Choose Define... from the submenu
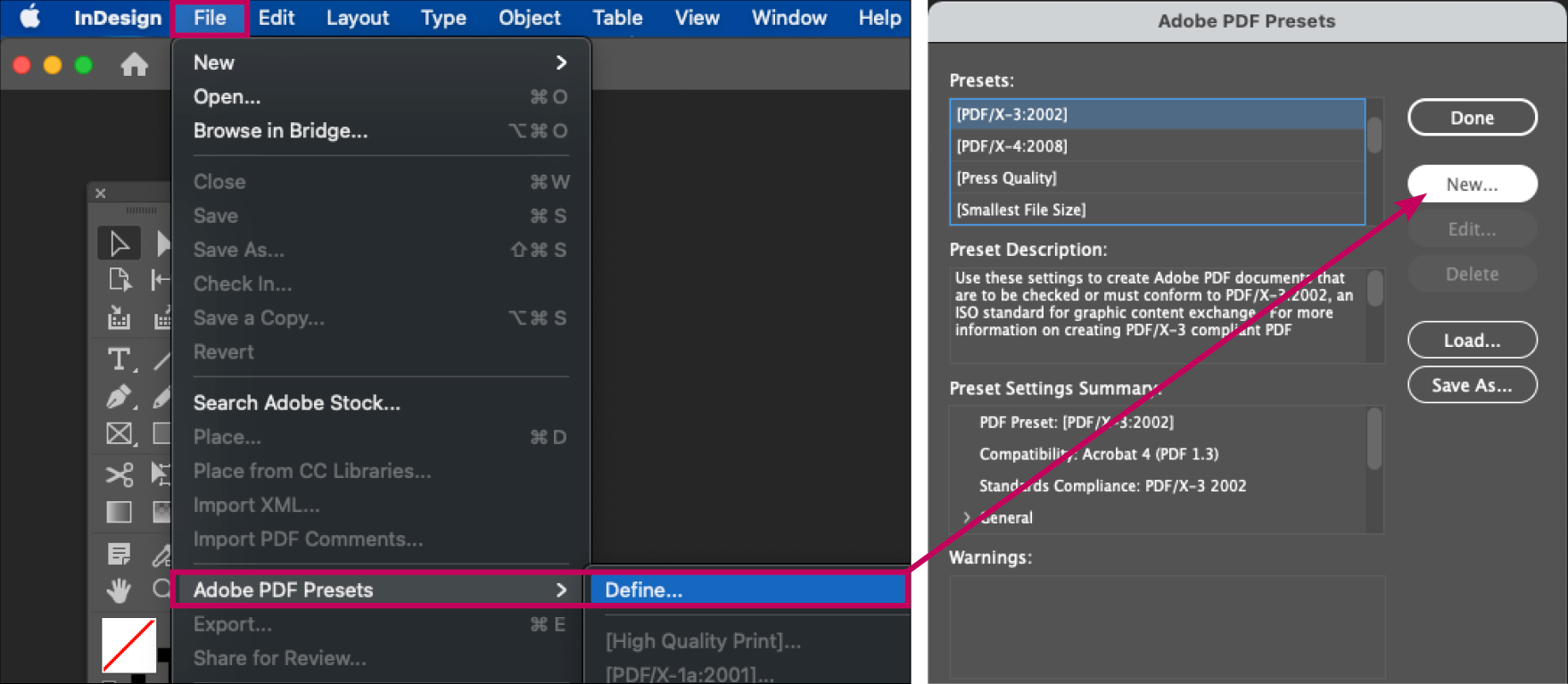 pos(643,589)
